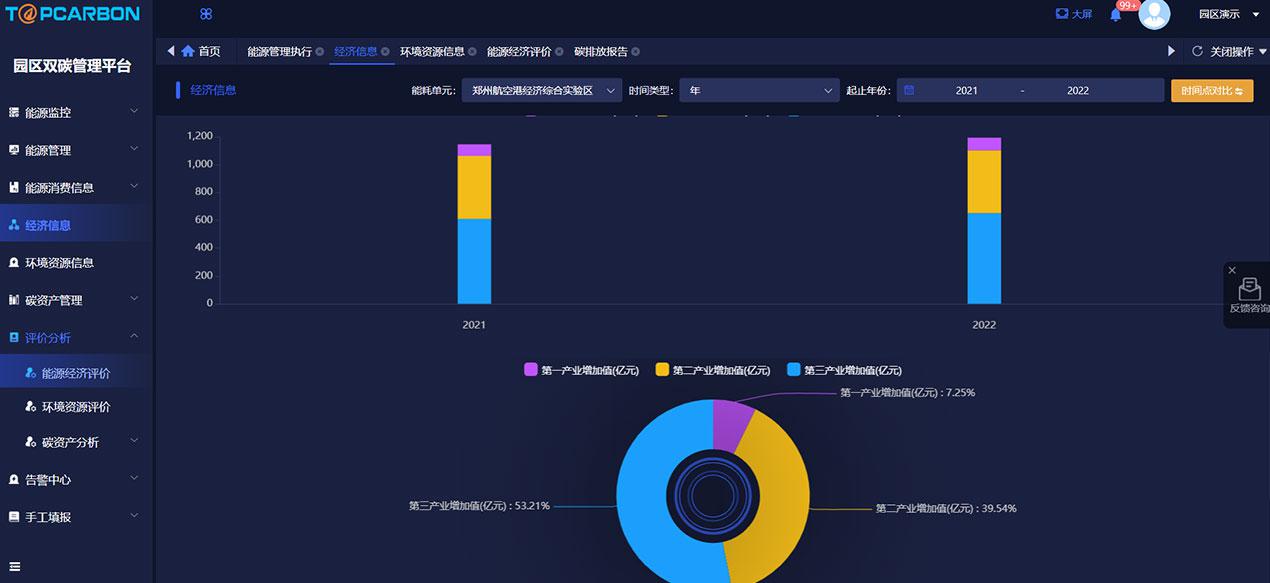Screen dimensions: 1270x583
Task: Toggle 第二产业增加值 legend item
Action: coord(712,370)
